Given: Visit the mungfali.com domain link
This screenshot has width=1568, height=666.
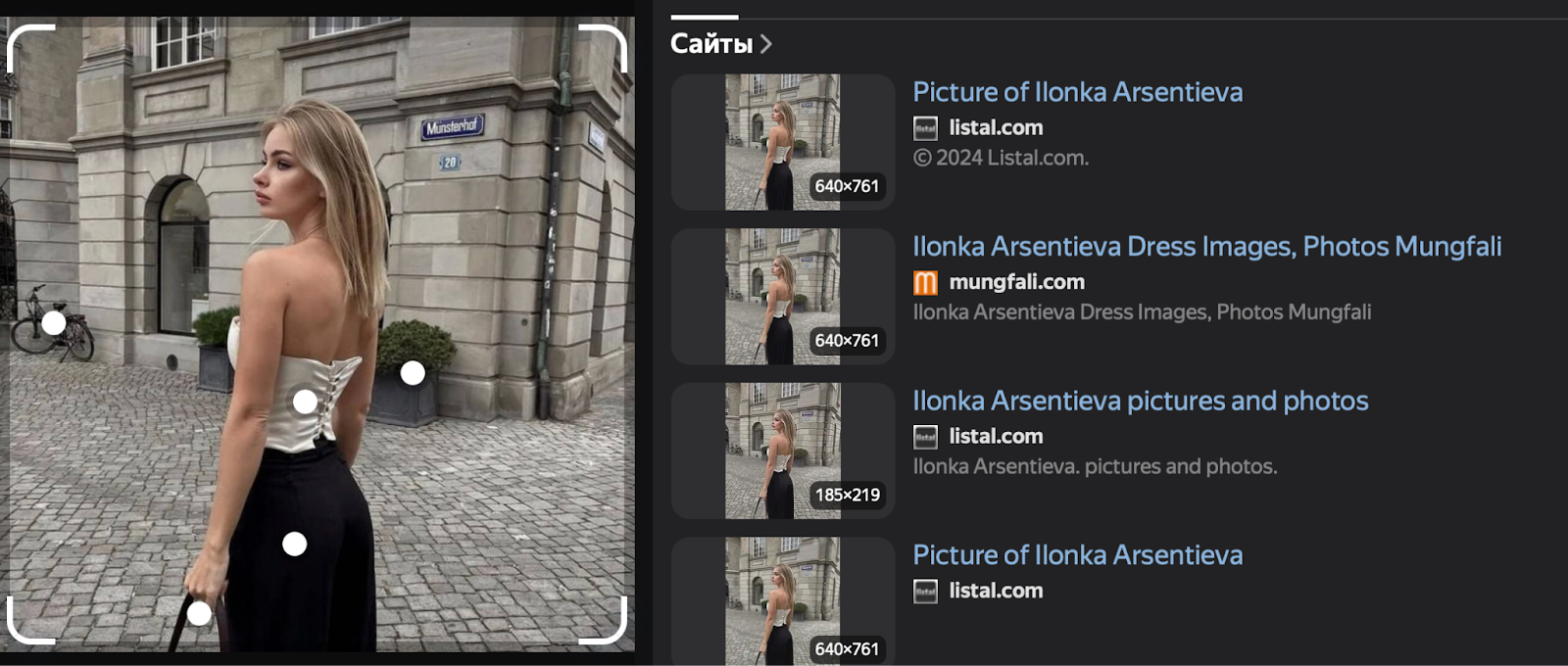Looking at the screenshot, I should coord(1016,282).
